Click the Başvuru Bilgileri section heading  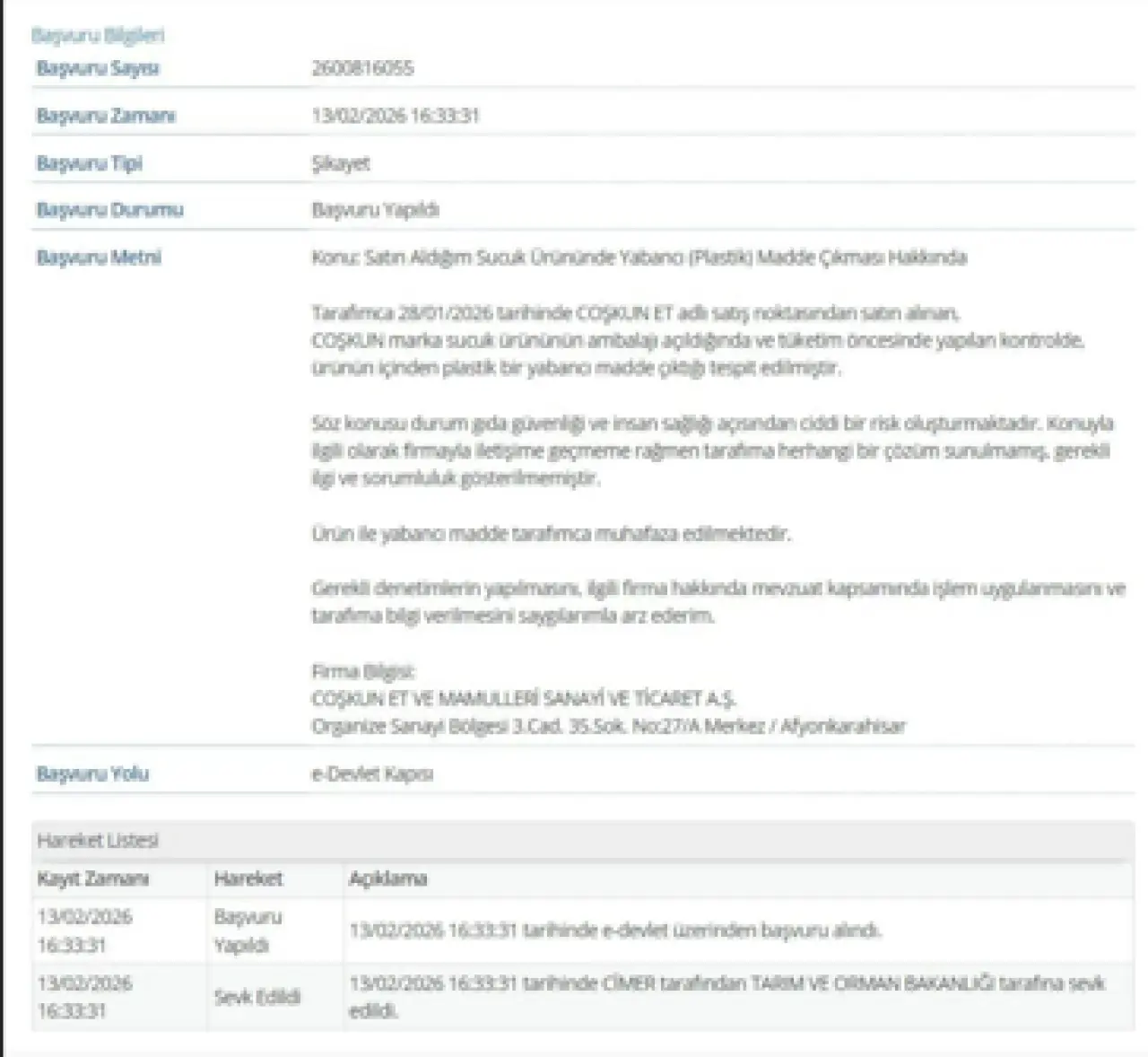(98, 36)
